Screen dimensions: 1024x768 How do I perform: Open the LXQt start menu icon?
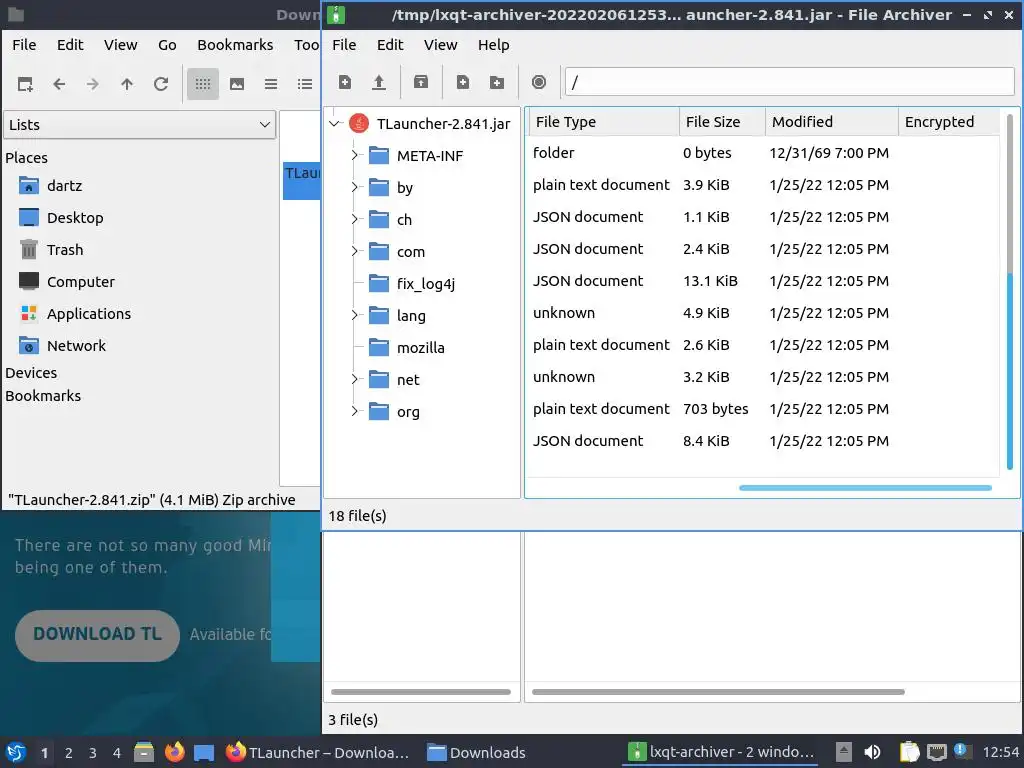(x=16, y=752)
